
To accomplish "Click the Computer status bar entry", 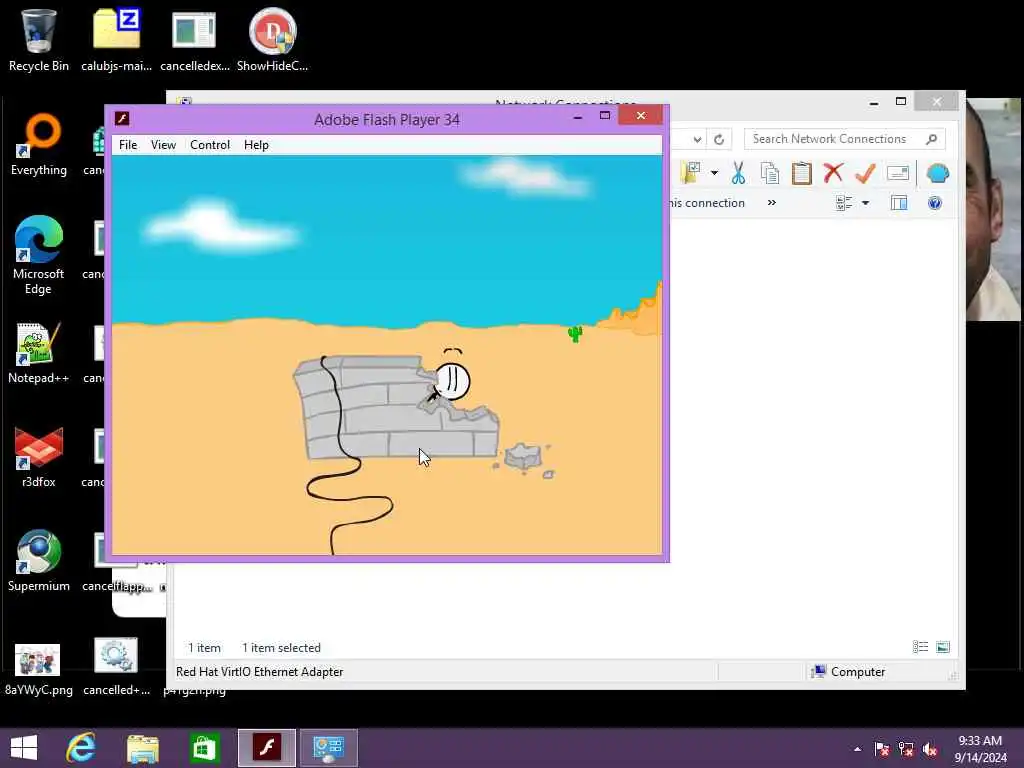I will [848, 672].
